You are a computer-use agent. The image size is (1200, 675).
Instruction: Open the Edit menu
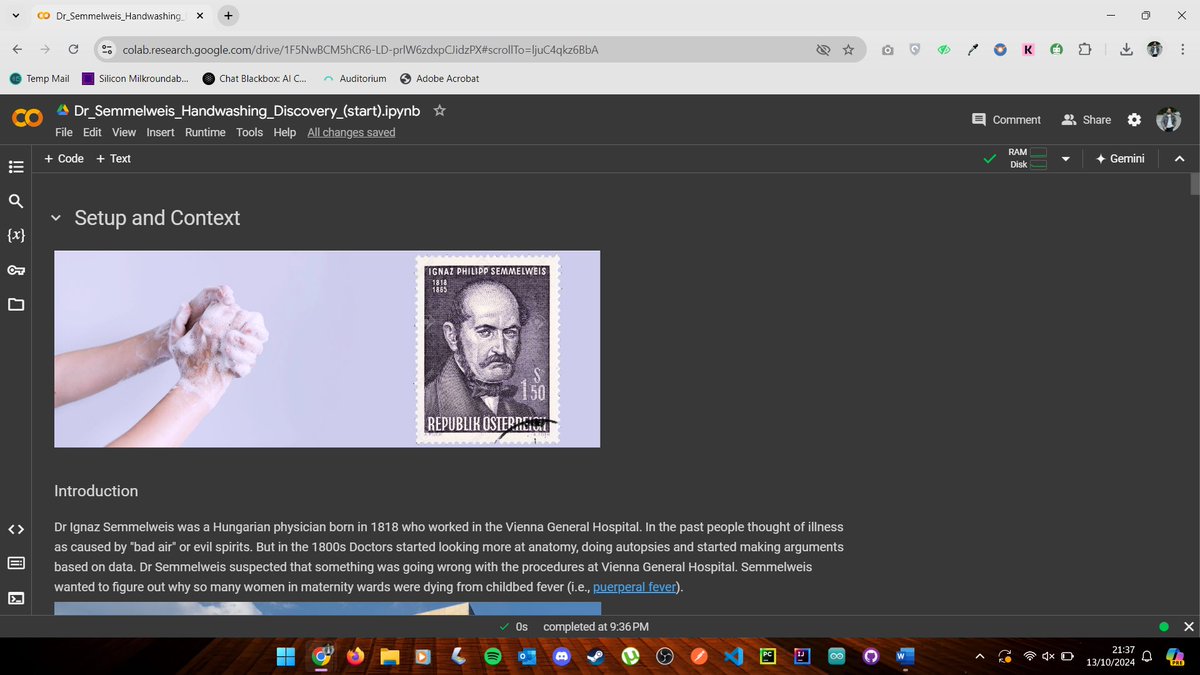(92, 132)
